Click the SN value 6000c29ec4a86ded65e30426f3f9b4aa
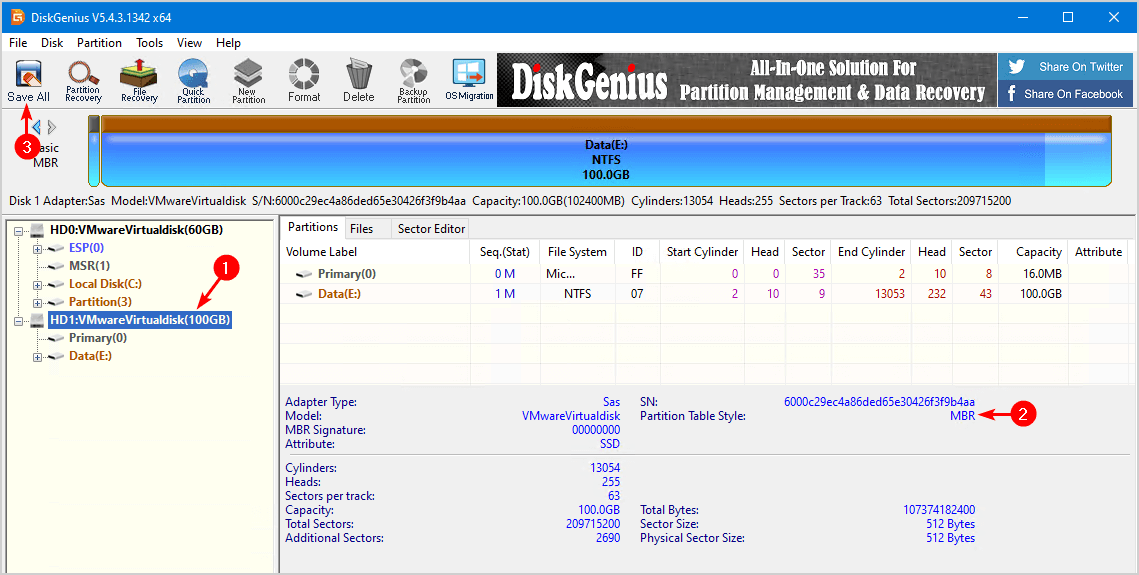 (879, 401)
